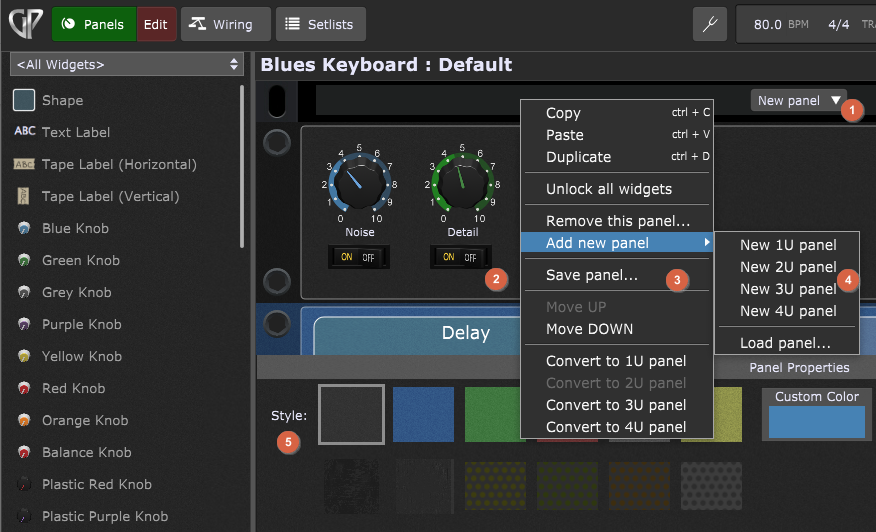
Task: Click the Panel Properties header
Action: pos(799,367)
